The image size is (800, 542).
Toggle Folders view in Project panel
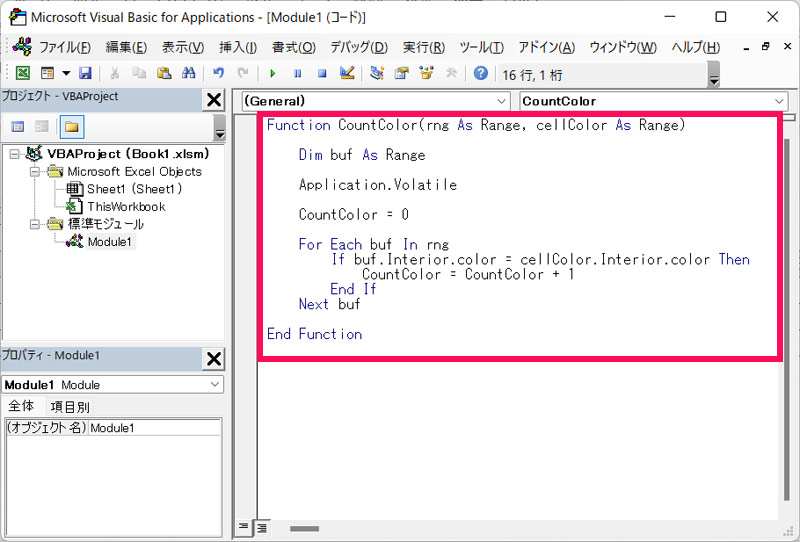pos(71,126)
